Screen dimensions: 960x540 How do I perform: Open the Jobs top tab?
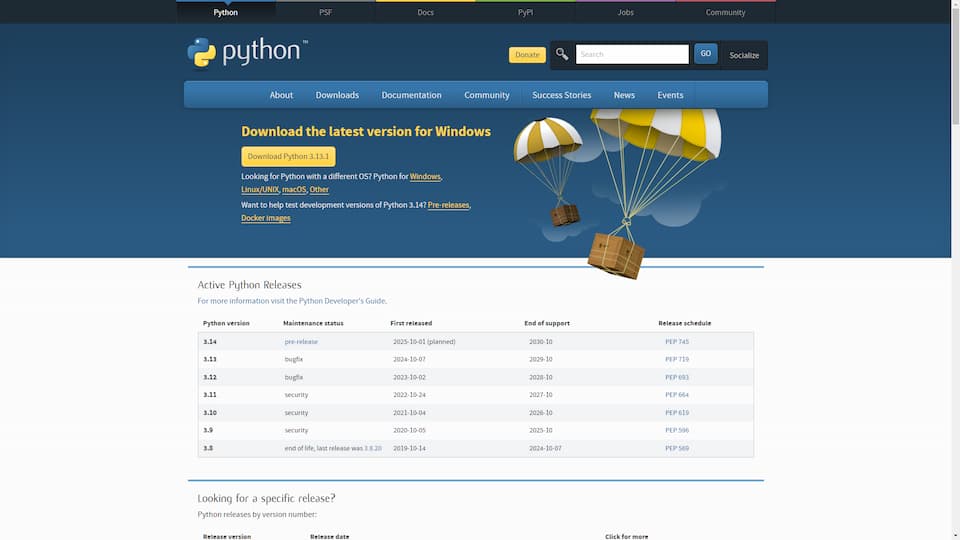pyautogui.click(x=625, y=12)
